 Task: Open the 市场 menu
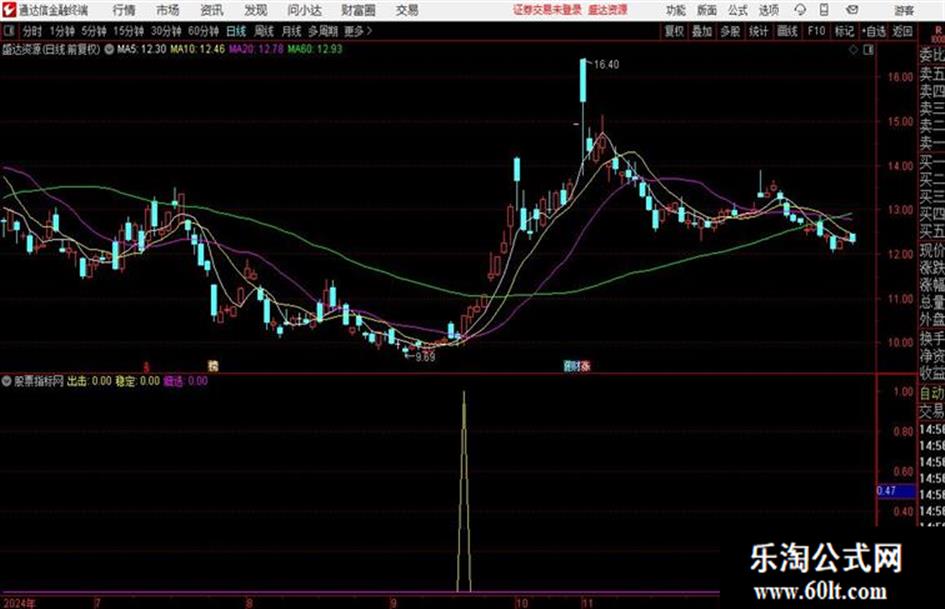pyautogui.click(x=168, y=10)
